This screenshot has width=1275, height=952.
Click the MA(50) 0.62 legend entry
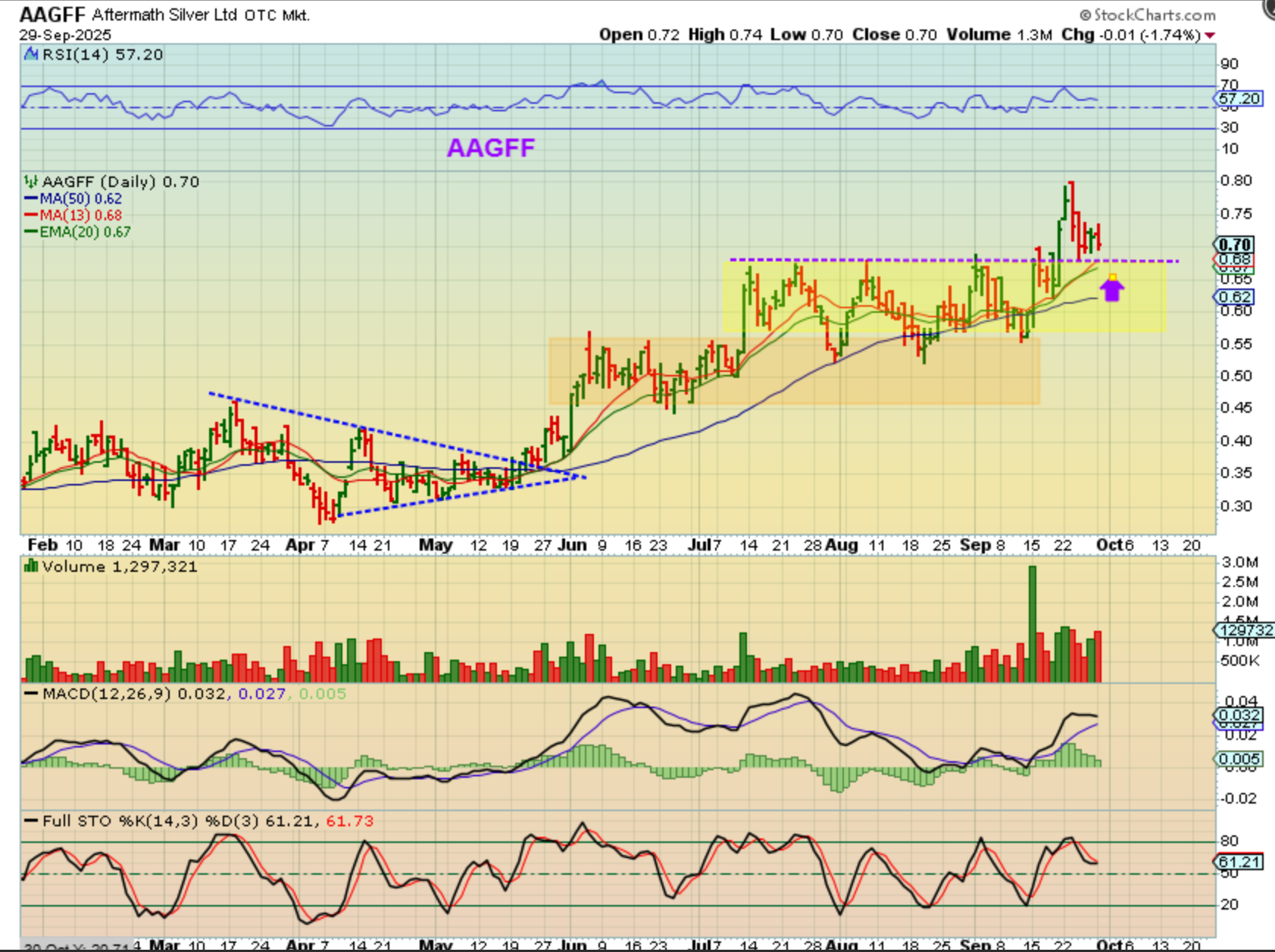coord(81,199)
